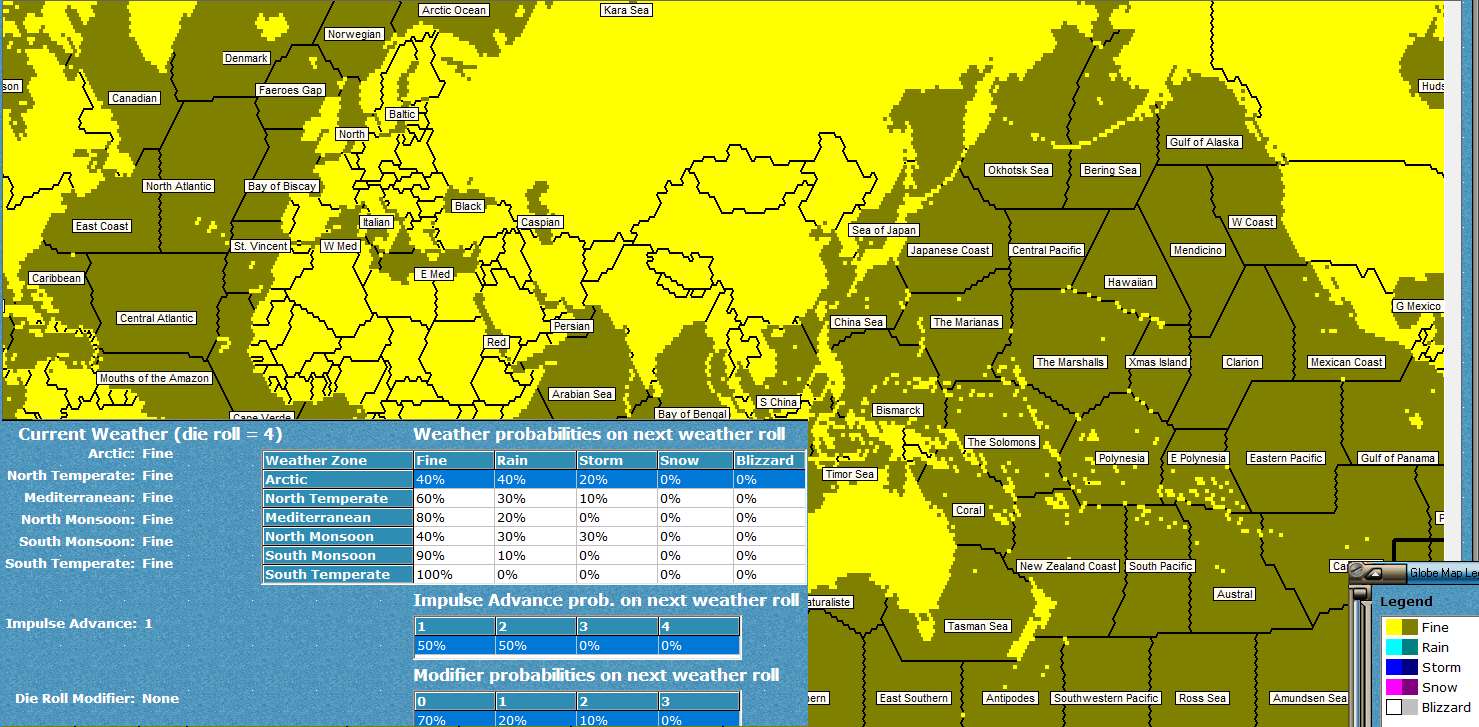Image resolution: width=1479 pixels, height=727 pixels.
Task: Click the Blizzard color swatch in the Legend
Action: [1401, 707]
